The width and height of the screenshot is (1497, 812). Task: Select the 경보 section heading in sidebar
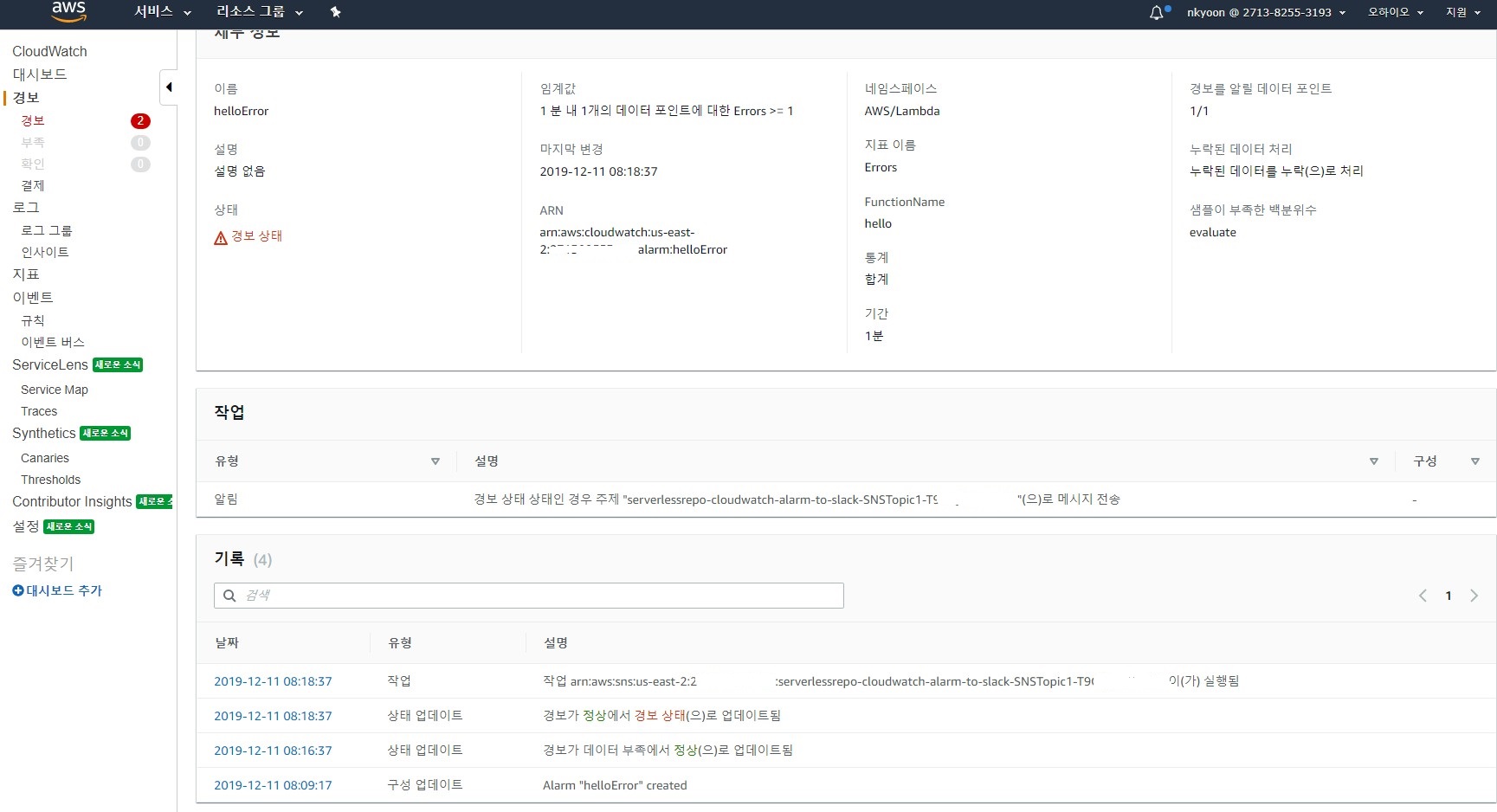(26, 98)
